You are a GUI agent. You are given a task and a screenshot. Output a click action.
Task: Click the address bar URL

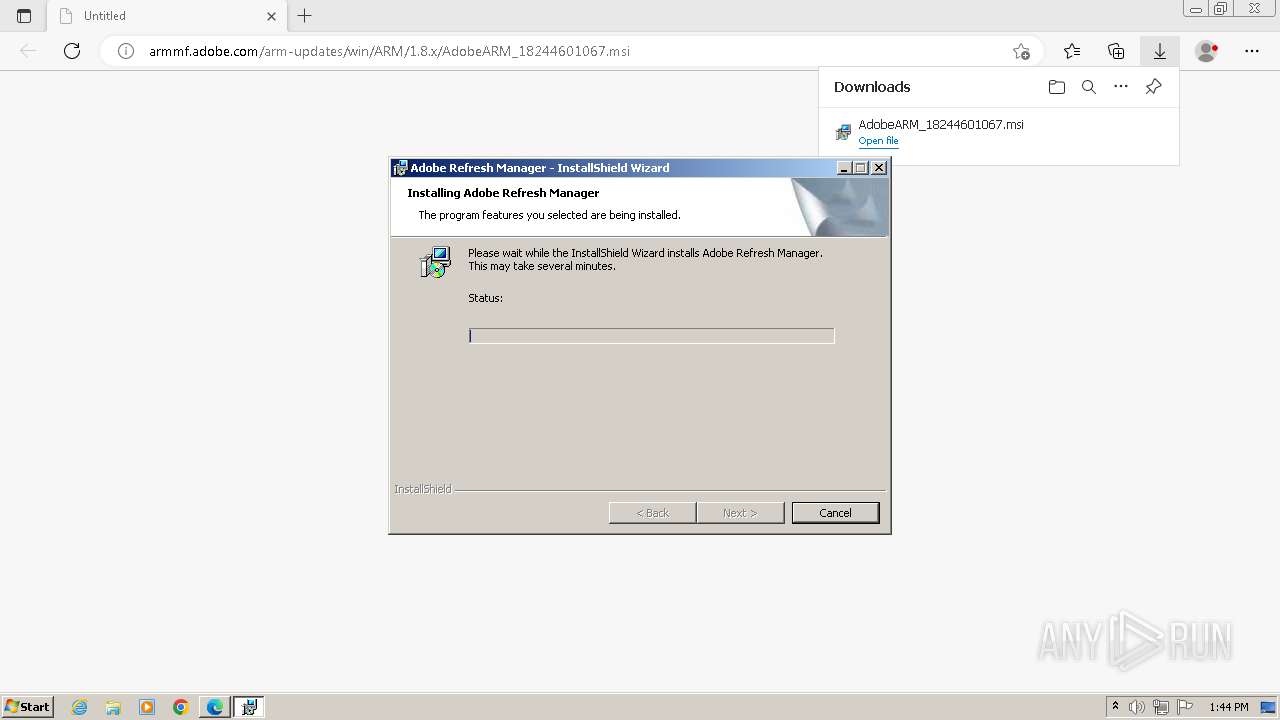coord(389,51)
